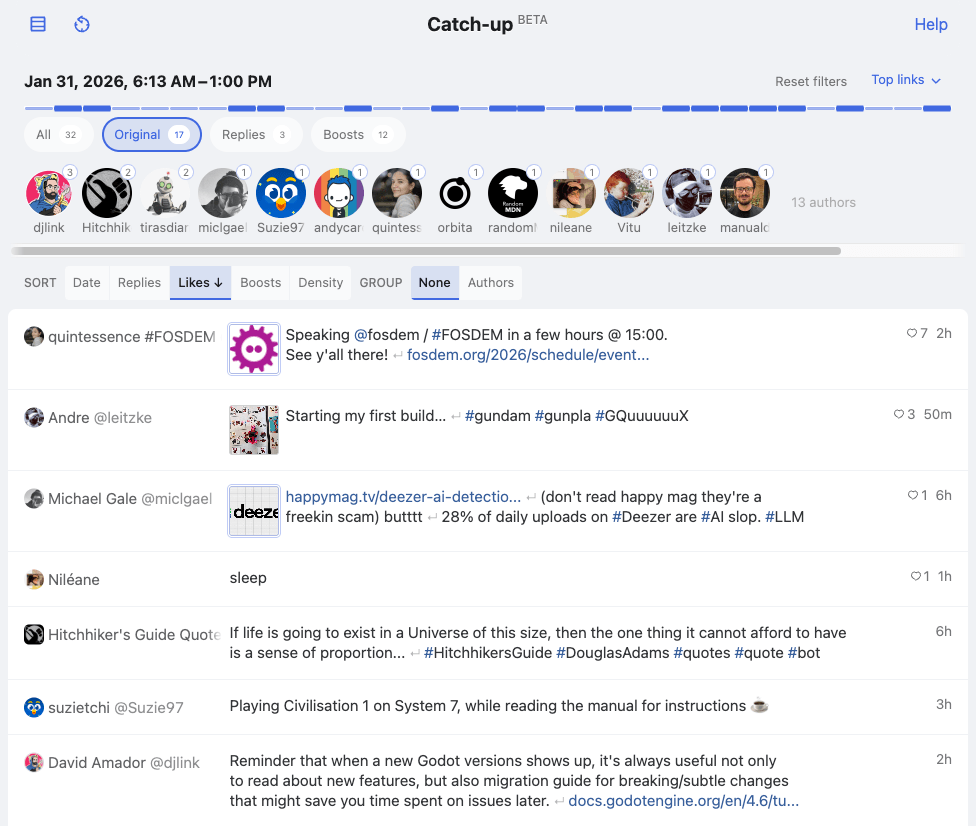
Task: Click the randomMDN author avatar
Action: pyautogui.click(x=512, y=193)
